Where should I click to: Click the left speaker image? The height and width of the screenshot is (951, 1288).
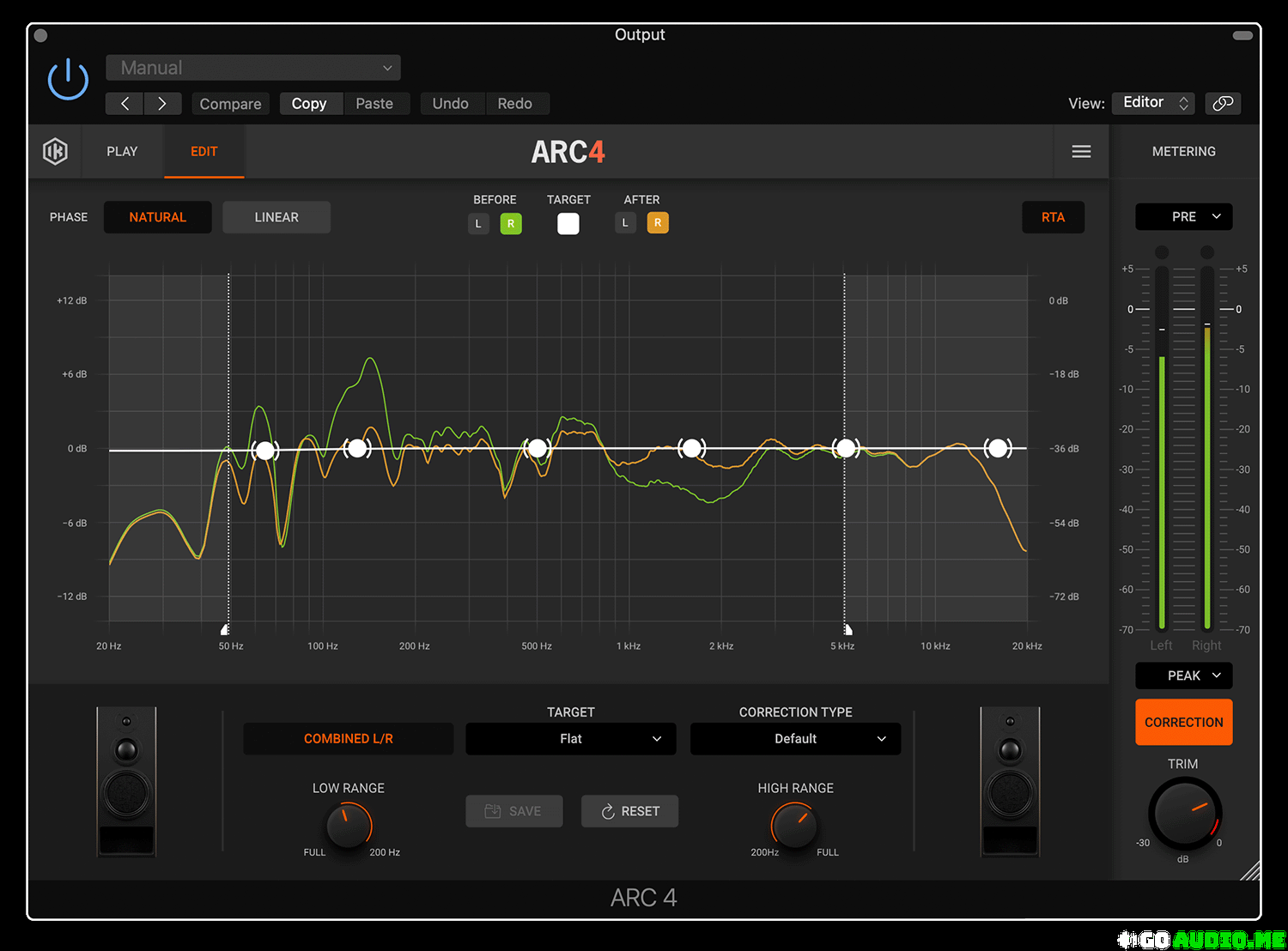click(126, 781)
